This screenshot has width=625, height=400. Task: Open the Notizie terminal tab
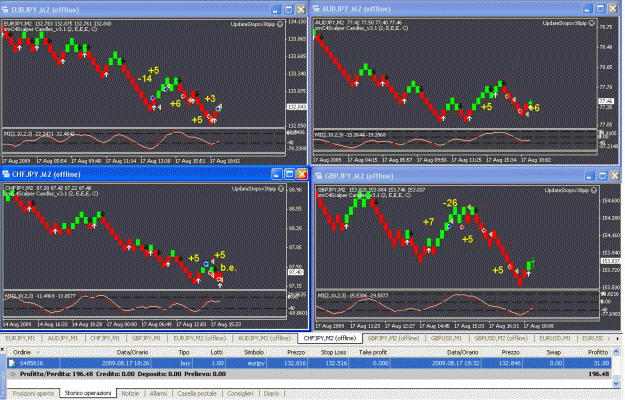pos(130,393)
